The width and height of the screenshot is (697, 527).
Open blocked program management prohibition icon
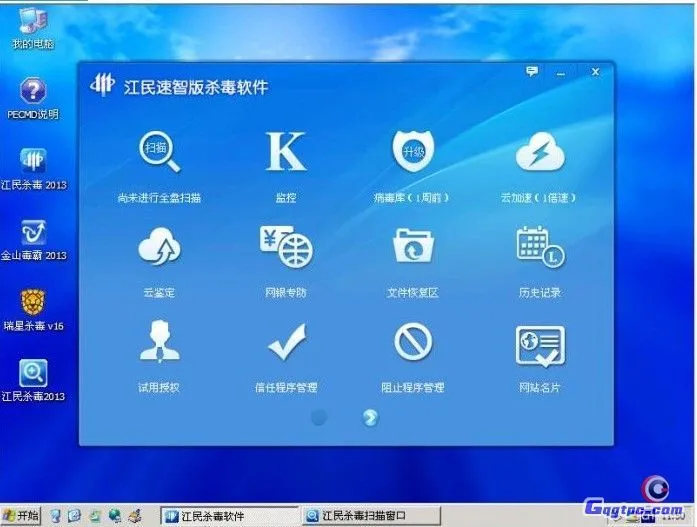[413, 341]
